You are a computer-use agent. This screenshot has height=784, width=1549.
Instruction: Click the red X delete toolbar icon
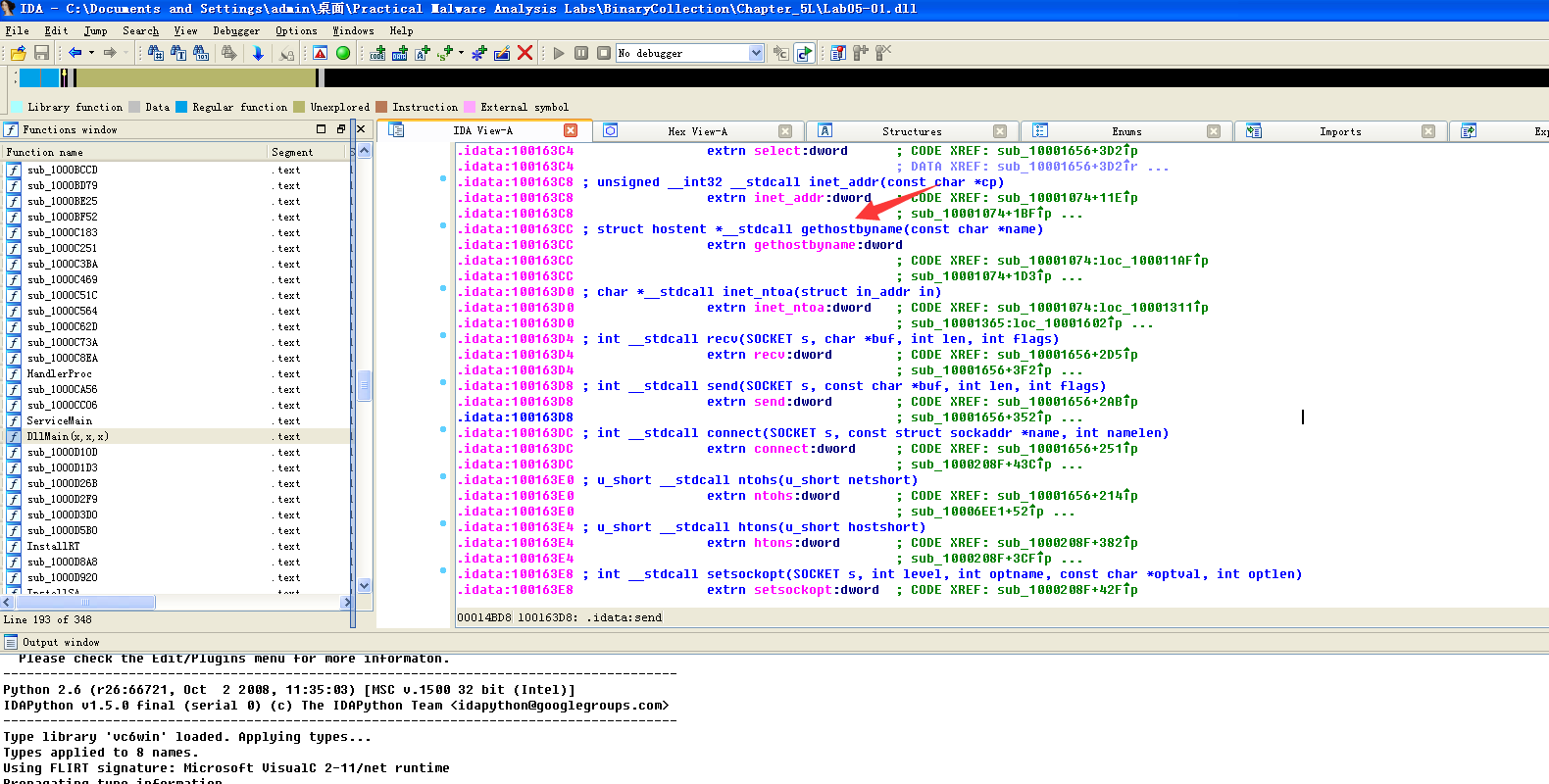(525, 53)
